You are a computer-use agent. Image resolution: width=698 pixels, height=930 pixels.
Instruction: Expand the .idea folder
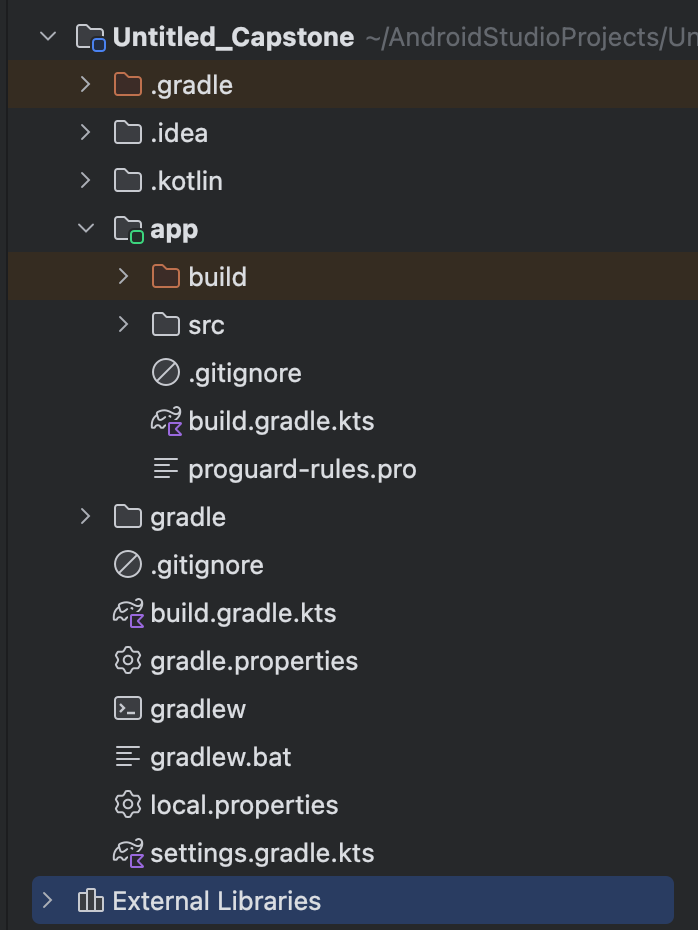(x=86, y=132)
